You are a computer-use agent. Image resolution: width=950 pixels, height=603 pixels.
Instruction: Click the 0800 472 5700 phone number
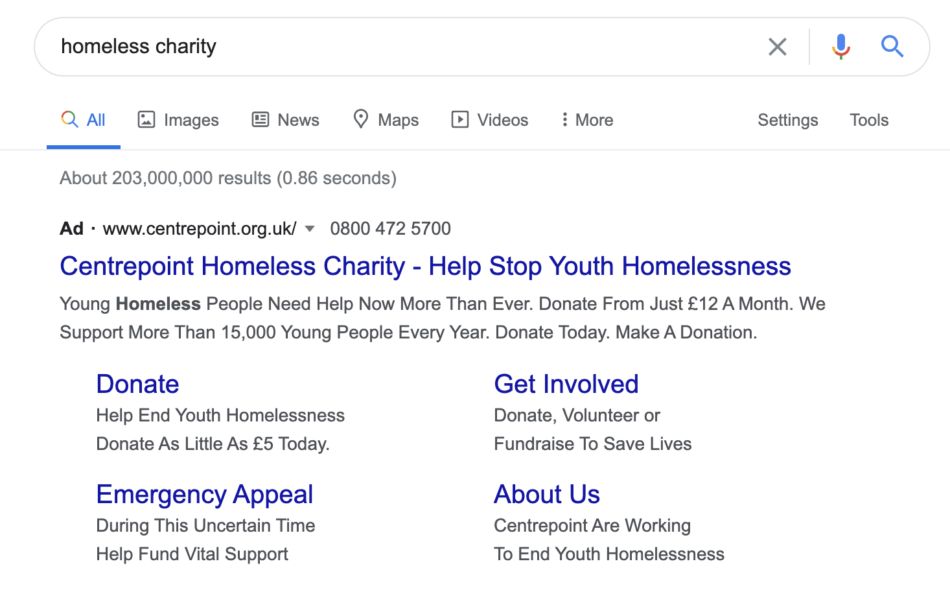(390, 229)
